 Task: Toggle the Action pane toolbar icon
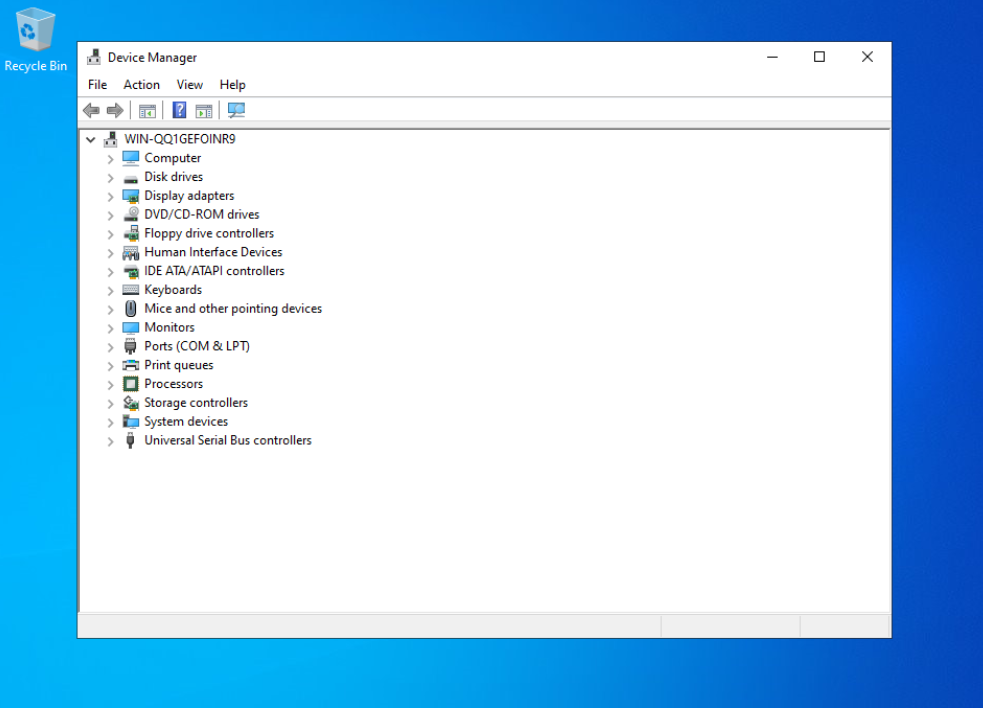(204, 111)
